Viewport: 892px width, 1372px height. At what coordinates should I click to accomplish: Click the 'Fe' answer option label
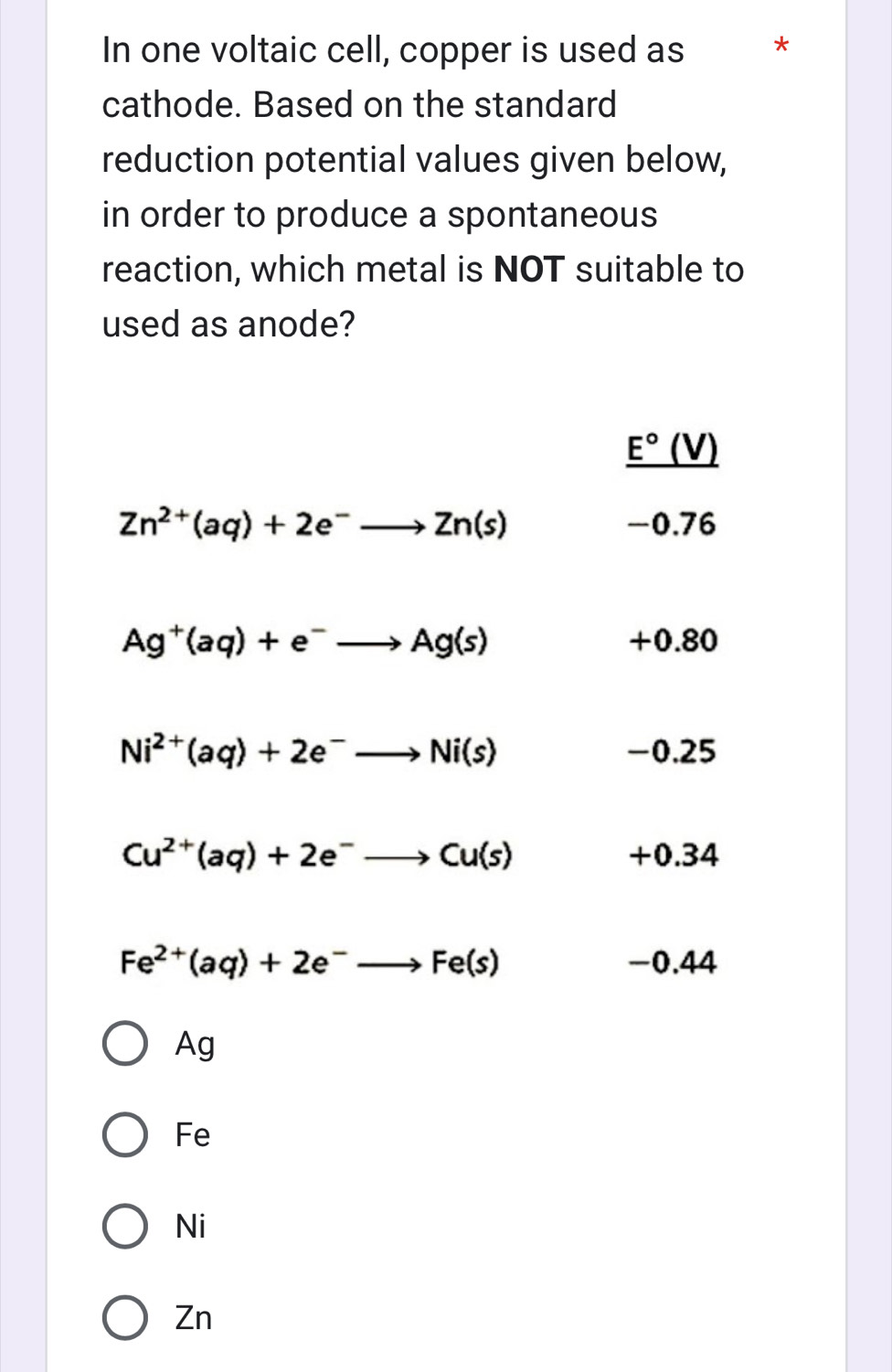click(193, 1135)
